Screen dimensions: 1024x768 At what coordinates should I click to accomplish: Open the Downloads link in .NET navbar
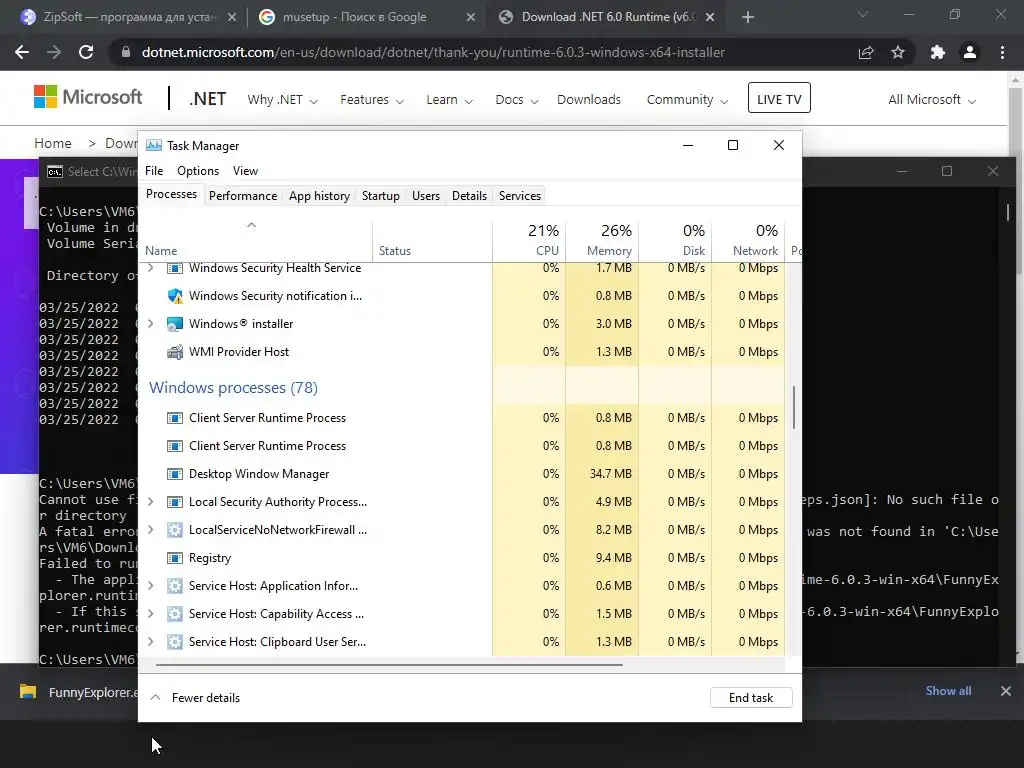tap(589, 100)
